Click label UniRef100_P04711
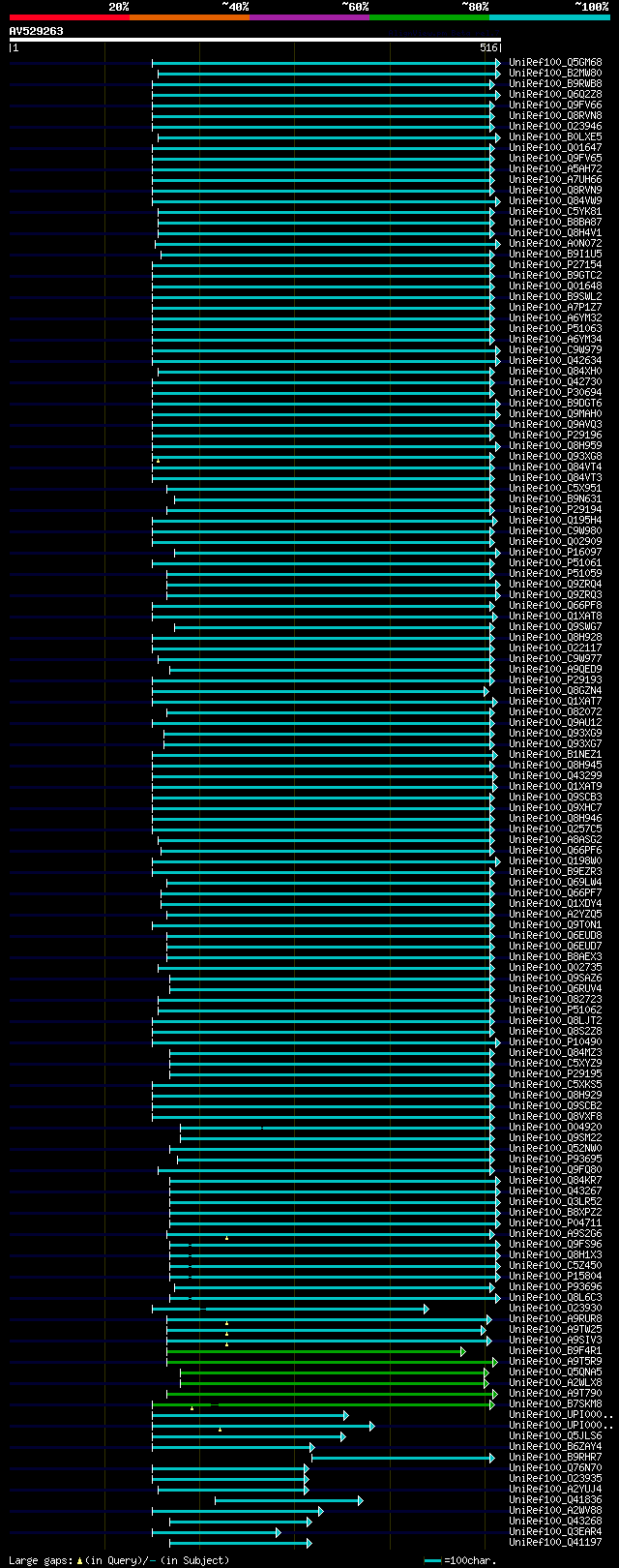The width and height of the screenshot is (619, 1568). click(x=555, y=1223)
